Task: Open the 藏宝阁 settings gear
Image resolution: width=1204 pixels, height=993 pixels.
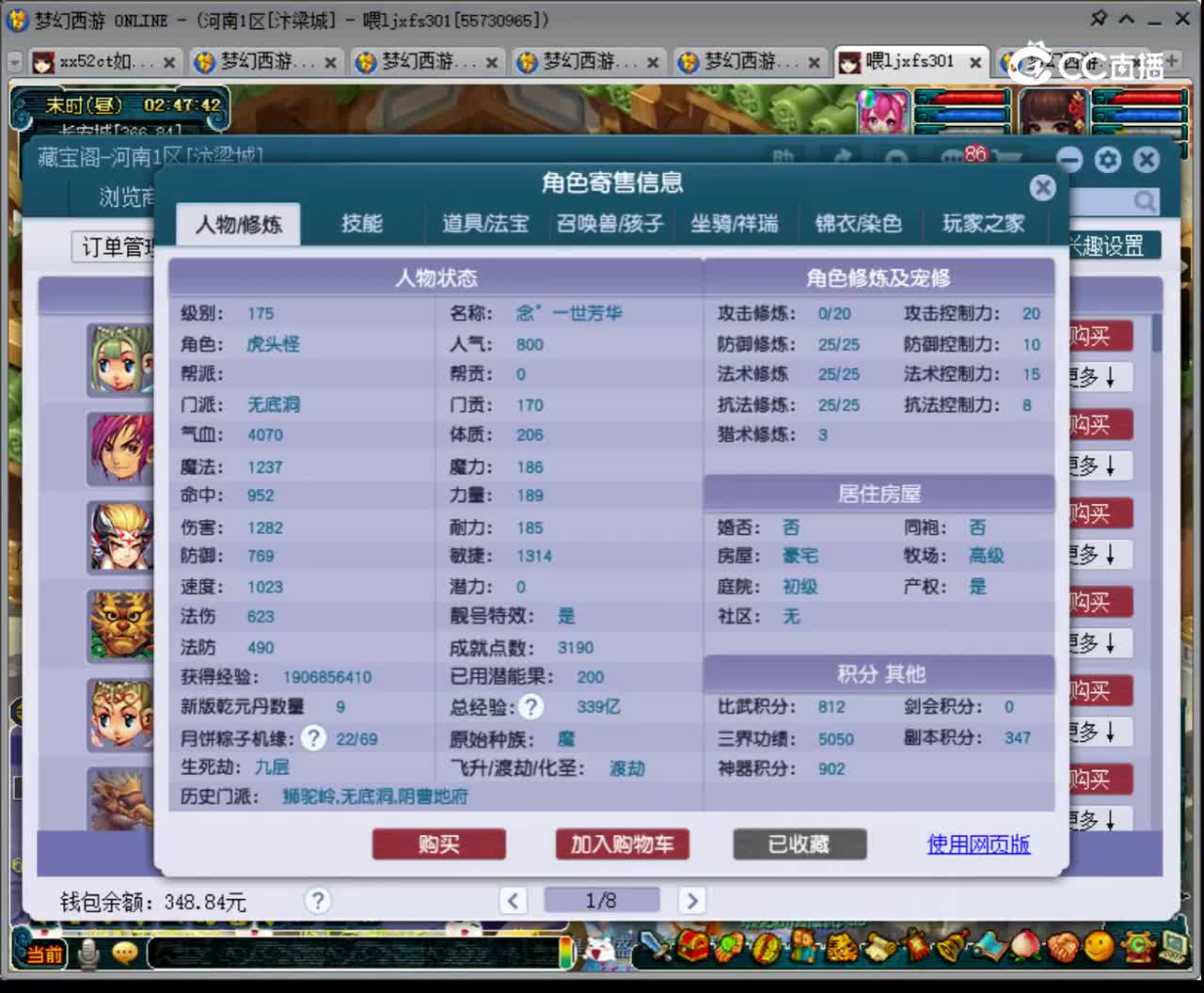Action: pyautogui.click(x=1108, y=160)
